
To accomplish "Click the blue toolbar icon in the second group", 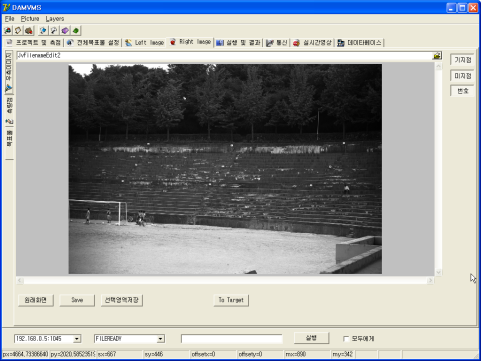I will tap(43, 31).
